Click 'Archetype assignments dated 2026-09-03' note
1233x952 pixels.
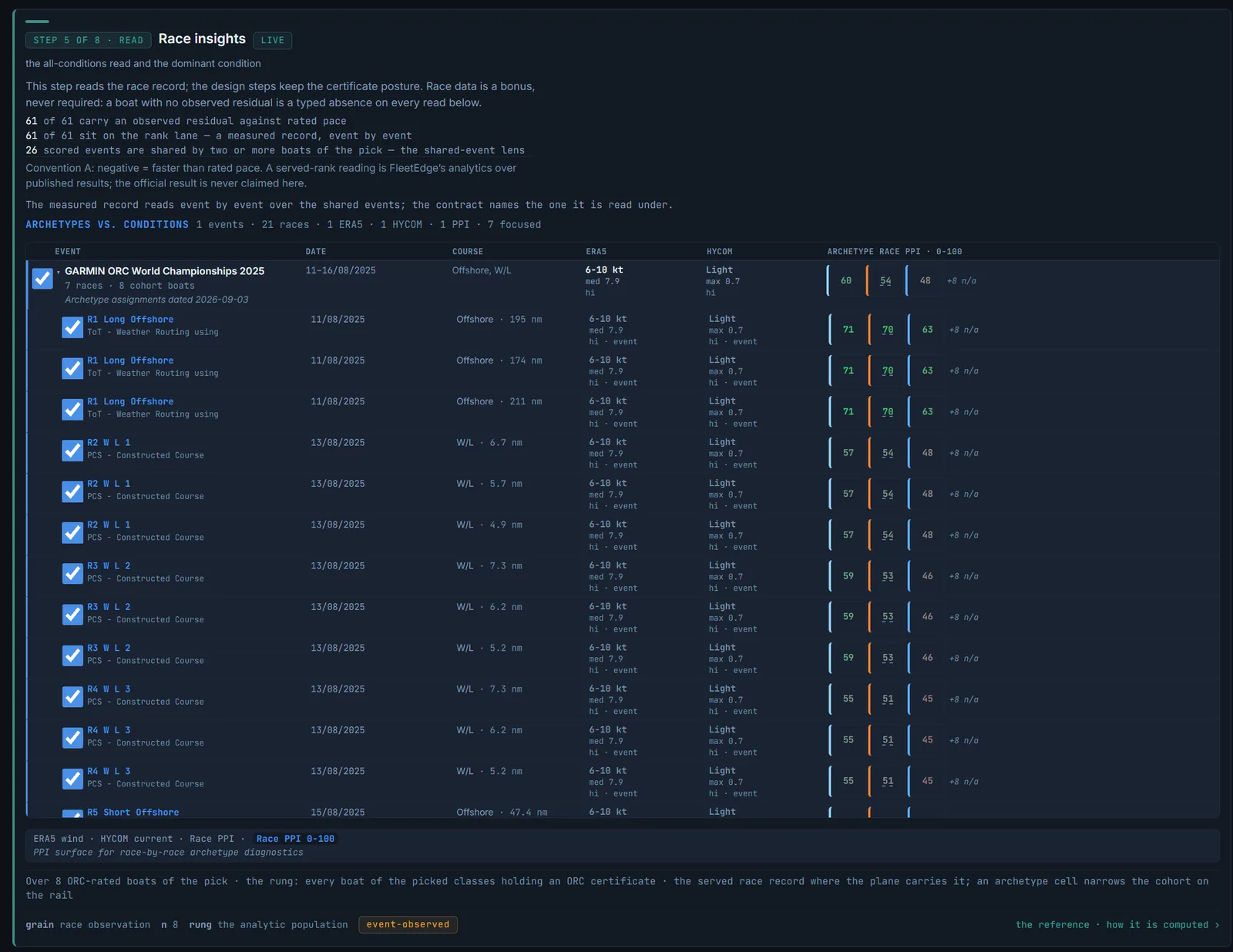pyautogui.click(x=156, y=300)
